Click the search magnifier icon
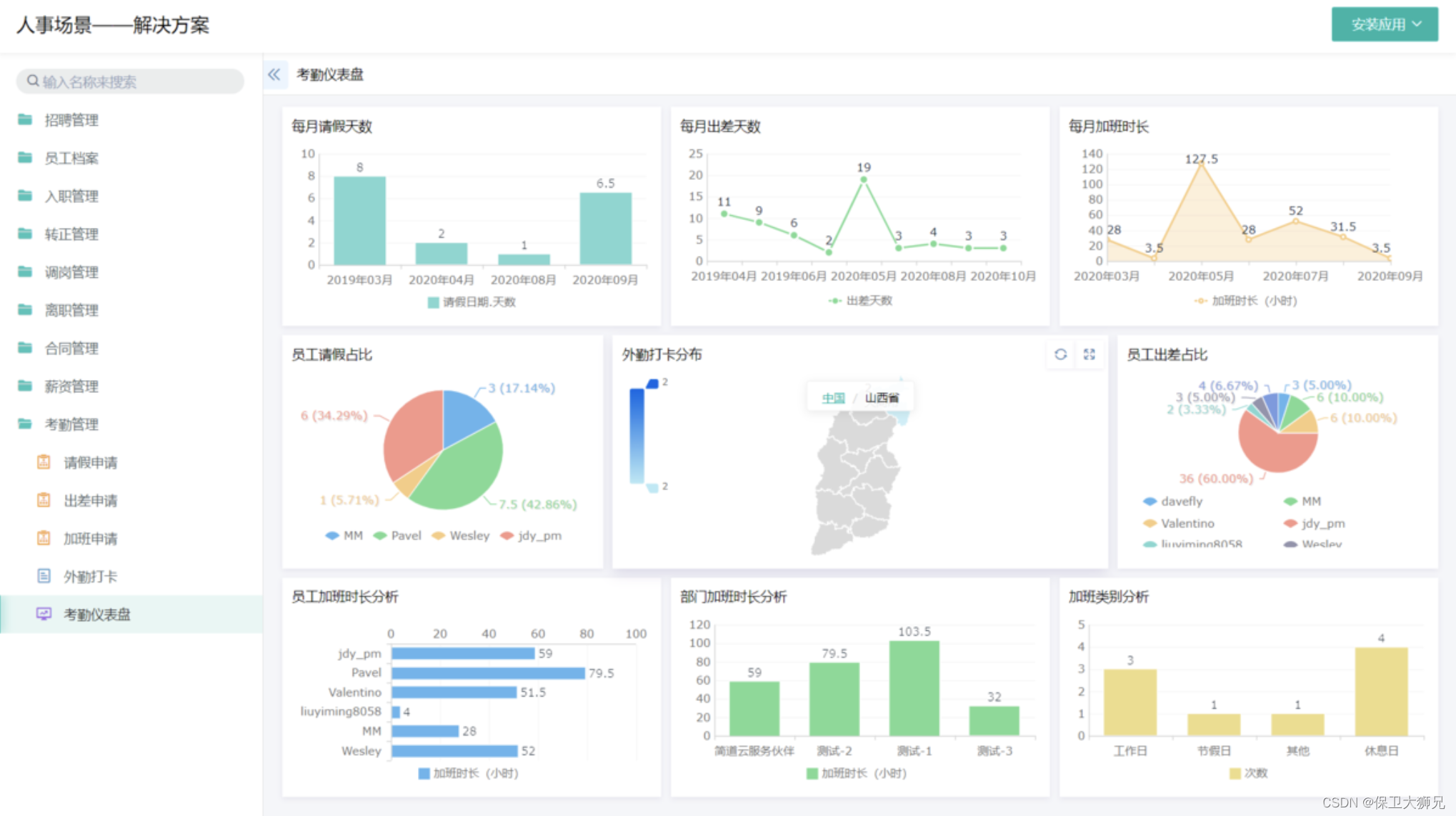Screen dimensions: 1456x816 (33, 81)
